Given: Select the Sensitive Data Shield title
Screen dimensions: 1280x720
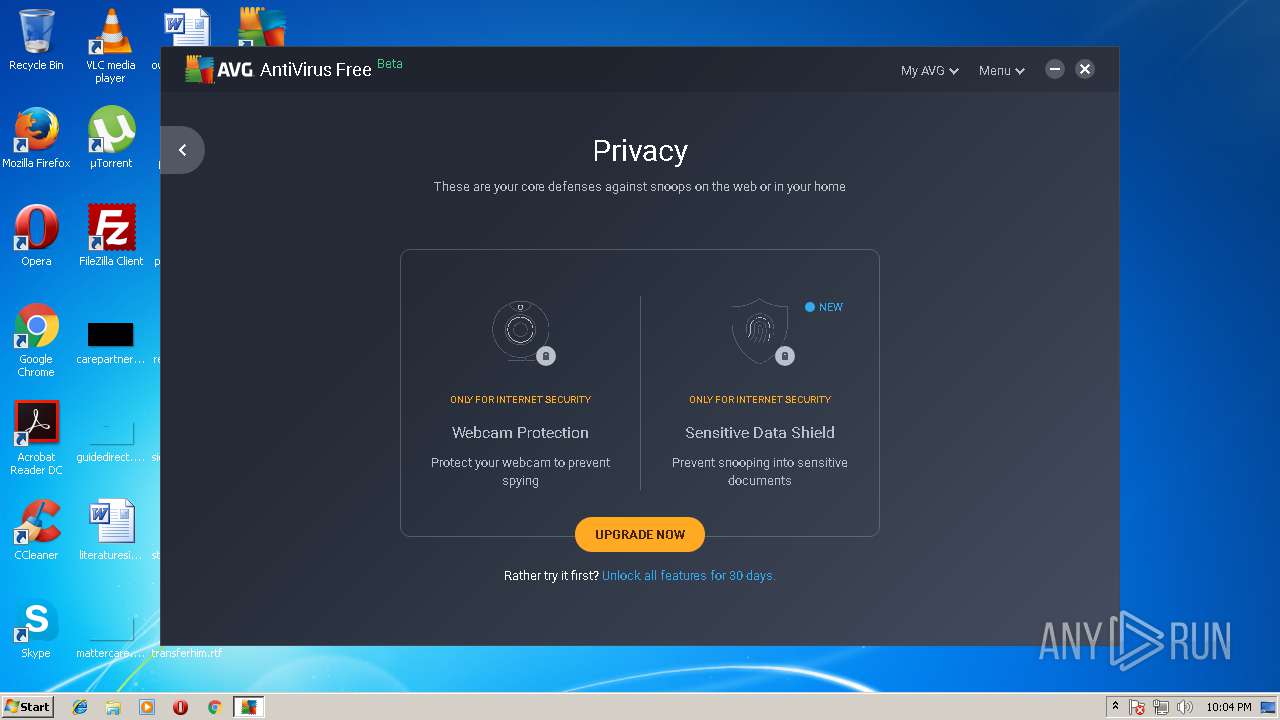Looking at the screenshot, I should pos(760,433).
